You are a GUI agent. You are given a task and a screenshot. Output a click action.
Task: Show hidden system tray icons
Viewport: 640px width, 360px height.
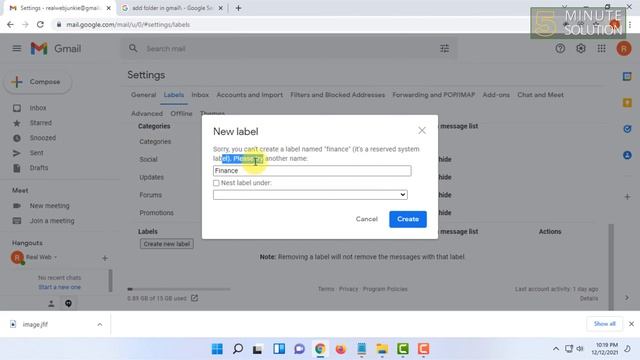point(556,349)
